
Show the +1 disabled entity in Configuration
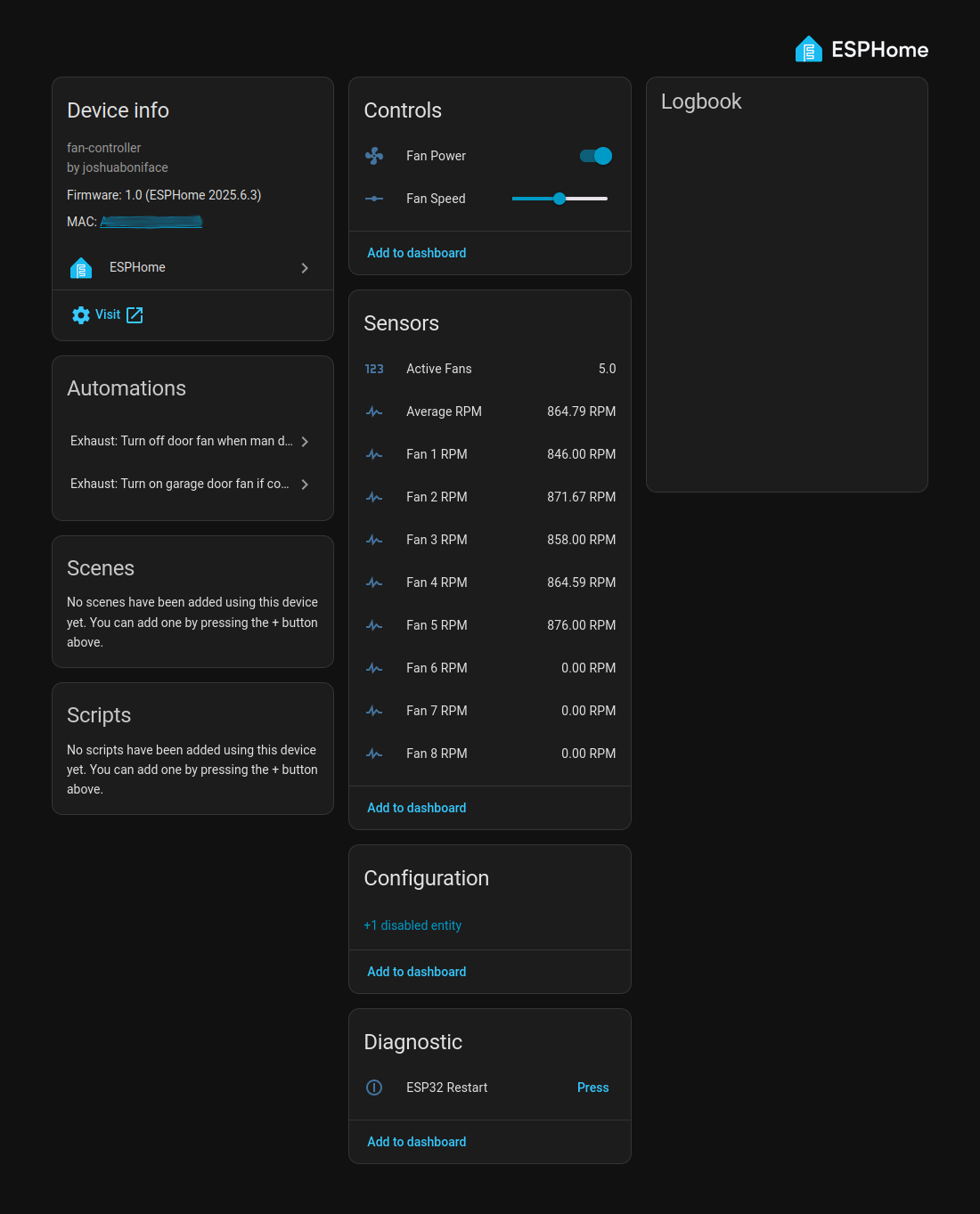coord(412,925)
